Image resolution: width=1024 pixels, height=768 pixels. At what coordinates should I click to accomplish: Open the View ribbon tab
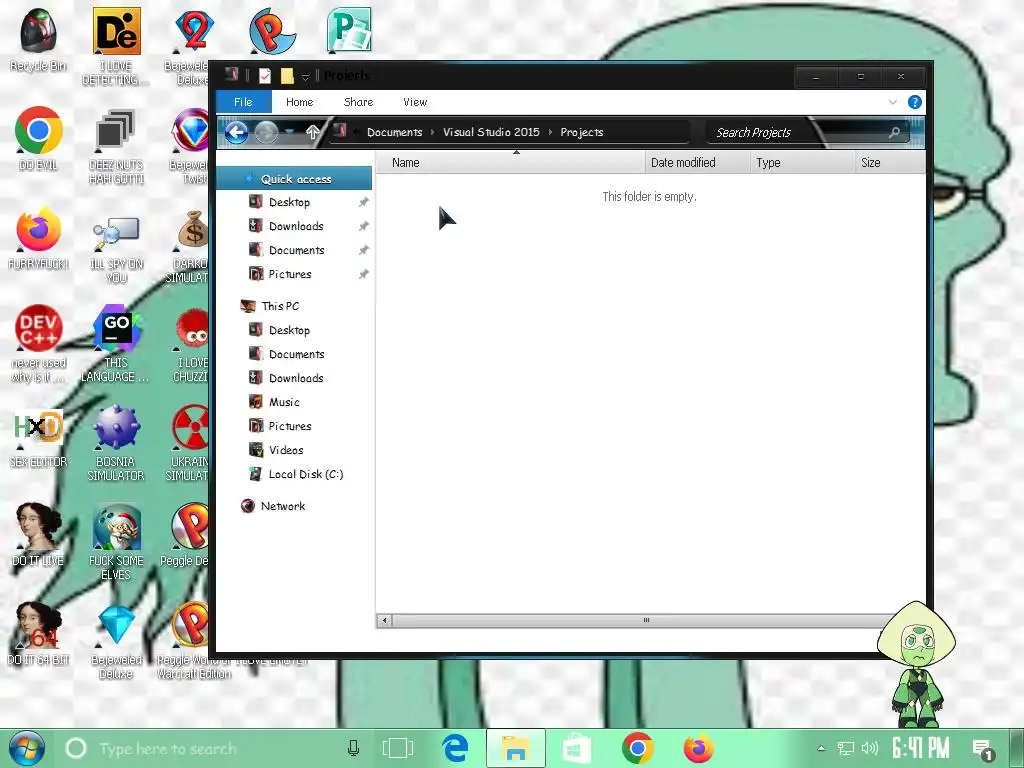(415, 102)
